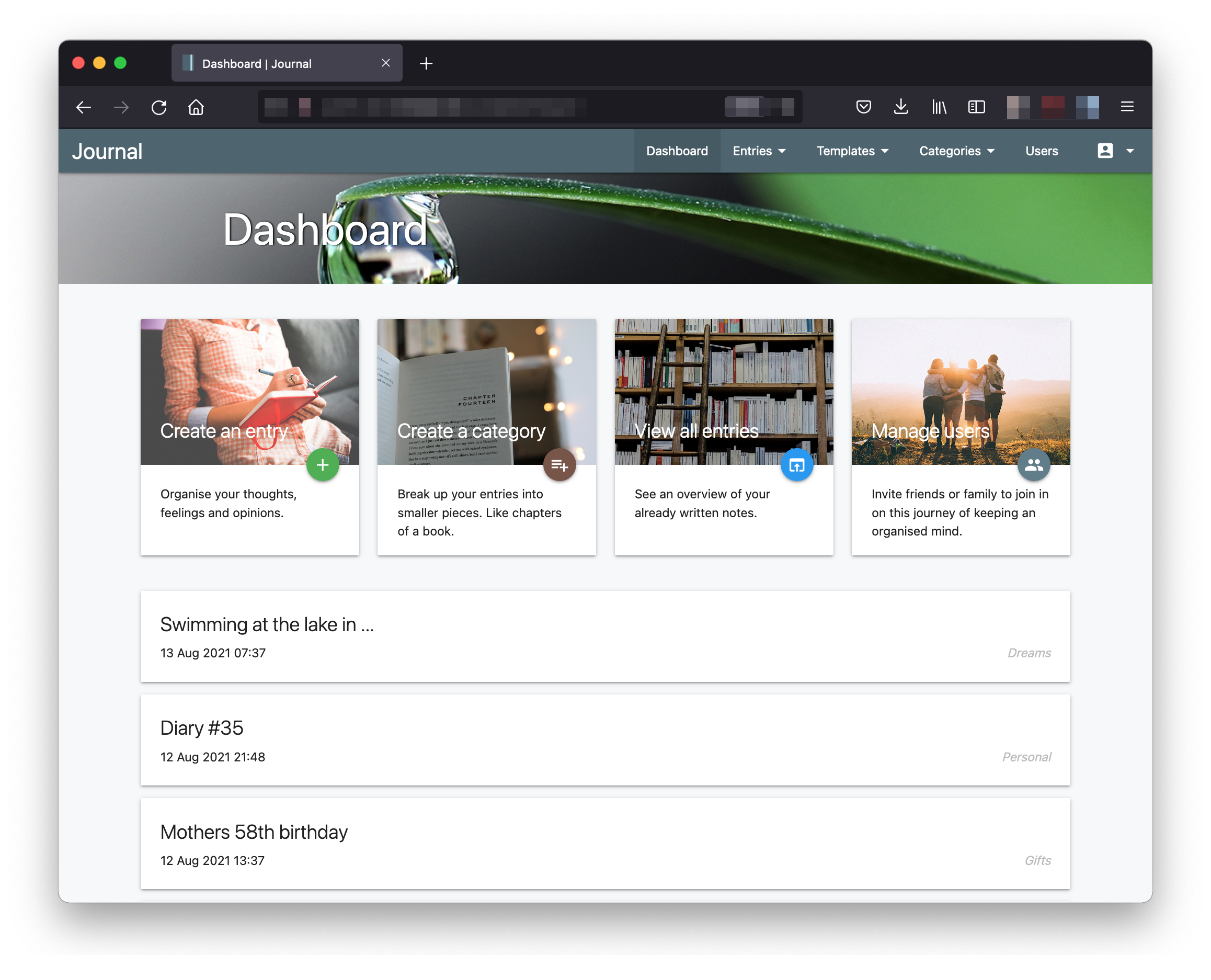Expand the Entries dropdown menu

(758, 151)
